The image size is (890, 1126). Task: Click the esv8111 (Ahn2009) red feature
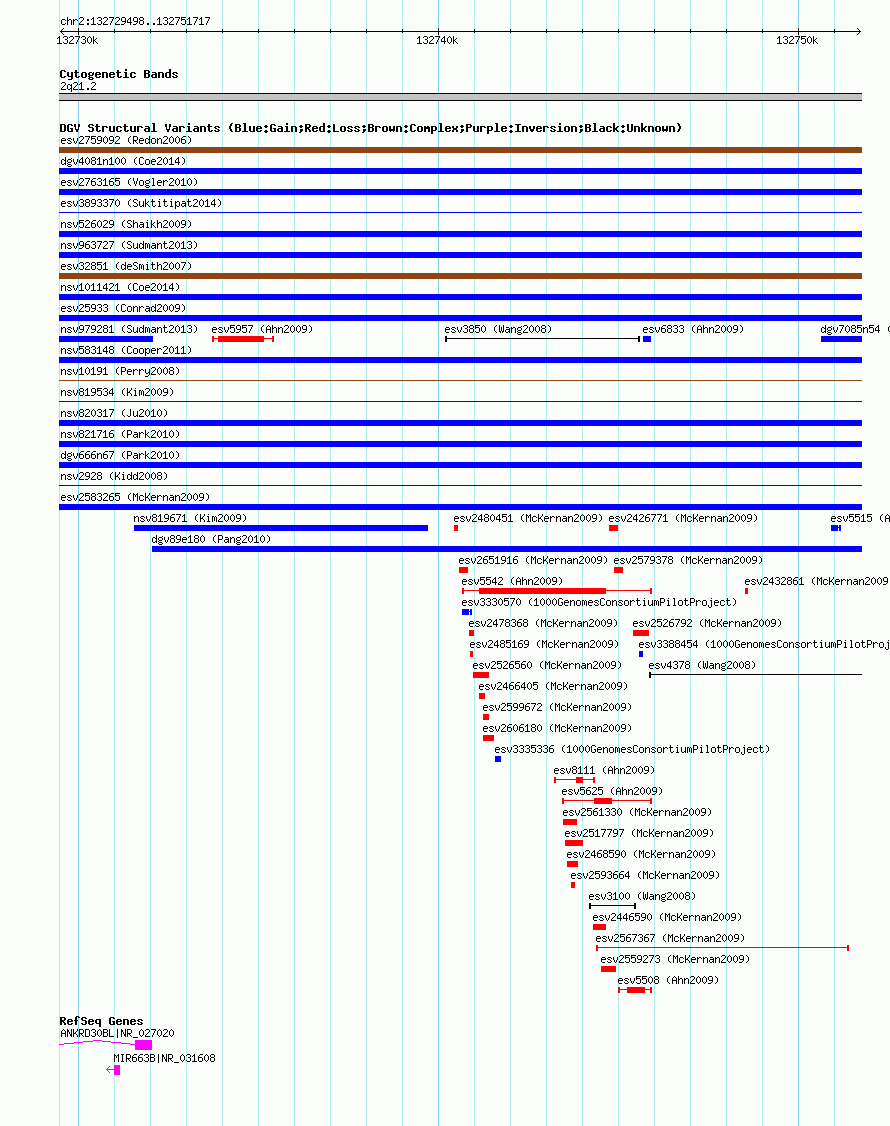coord(575,780)
